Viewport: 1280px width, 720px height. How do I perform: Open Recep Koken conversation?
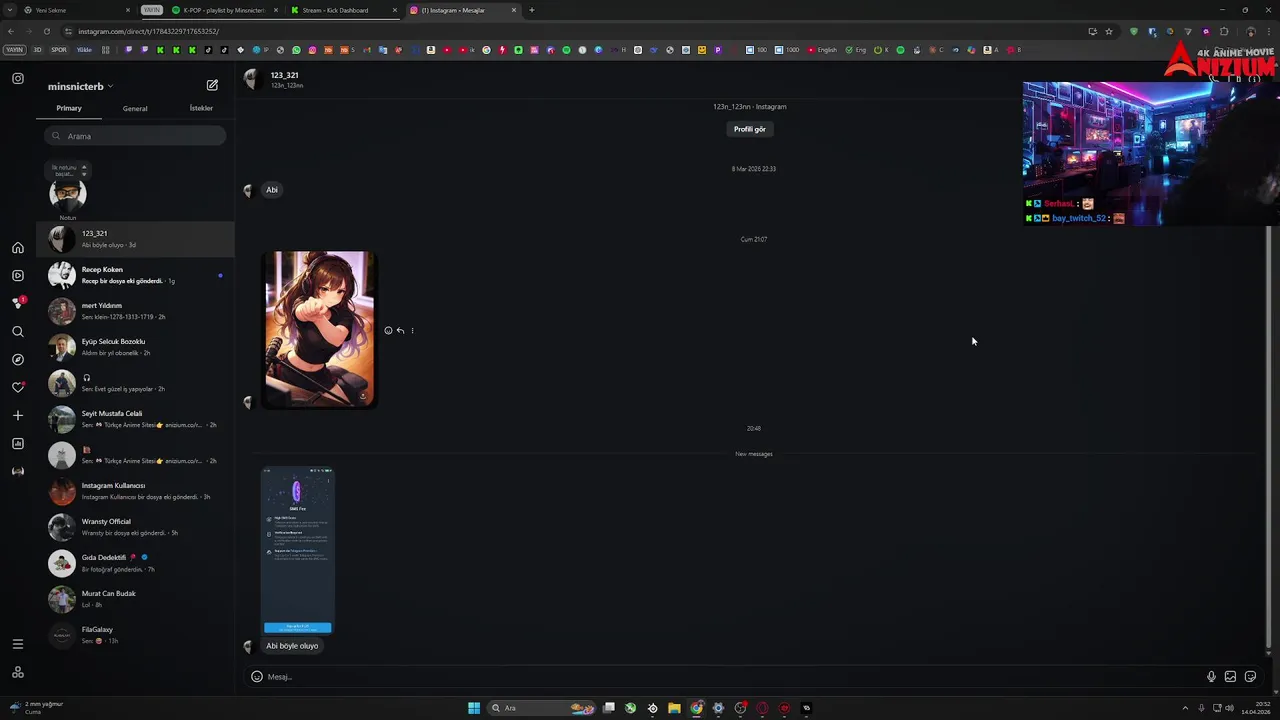135,275
